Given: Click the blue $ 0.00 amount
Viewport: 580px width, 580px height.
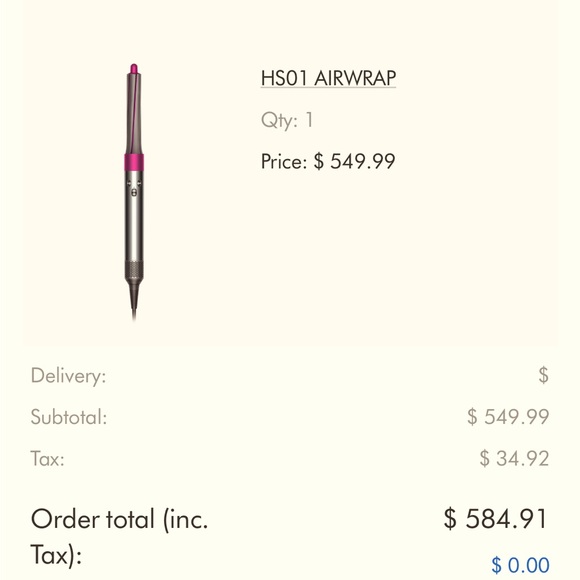Looking at the screenshot, I should 520,565.
